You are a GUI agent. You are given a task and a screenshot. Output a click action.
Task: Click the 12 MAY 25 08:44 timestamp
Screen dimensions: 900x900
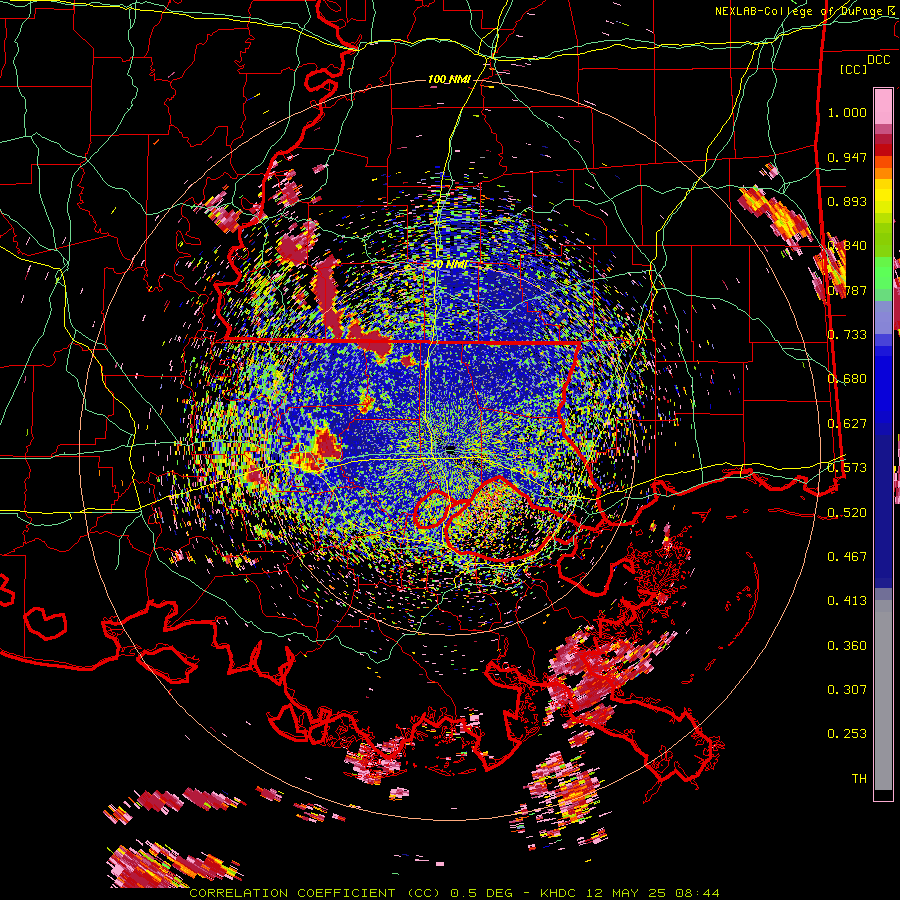(x=653, y=893)
